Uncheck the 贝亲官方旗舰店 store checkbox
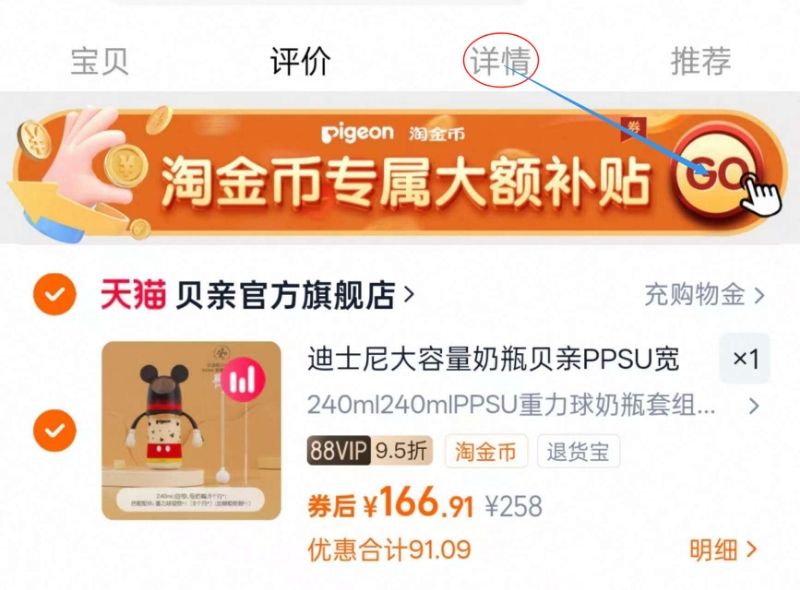Image resolution: width=800 pixels, height=590 pixels. coord(55,294)
